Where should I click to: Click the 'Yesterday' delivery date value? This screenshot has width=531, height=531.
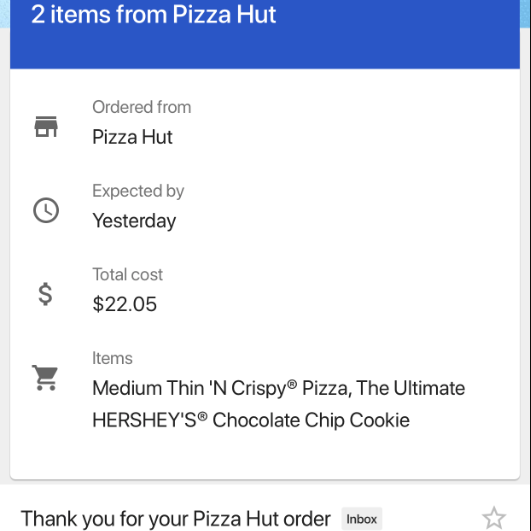134,221
